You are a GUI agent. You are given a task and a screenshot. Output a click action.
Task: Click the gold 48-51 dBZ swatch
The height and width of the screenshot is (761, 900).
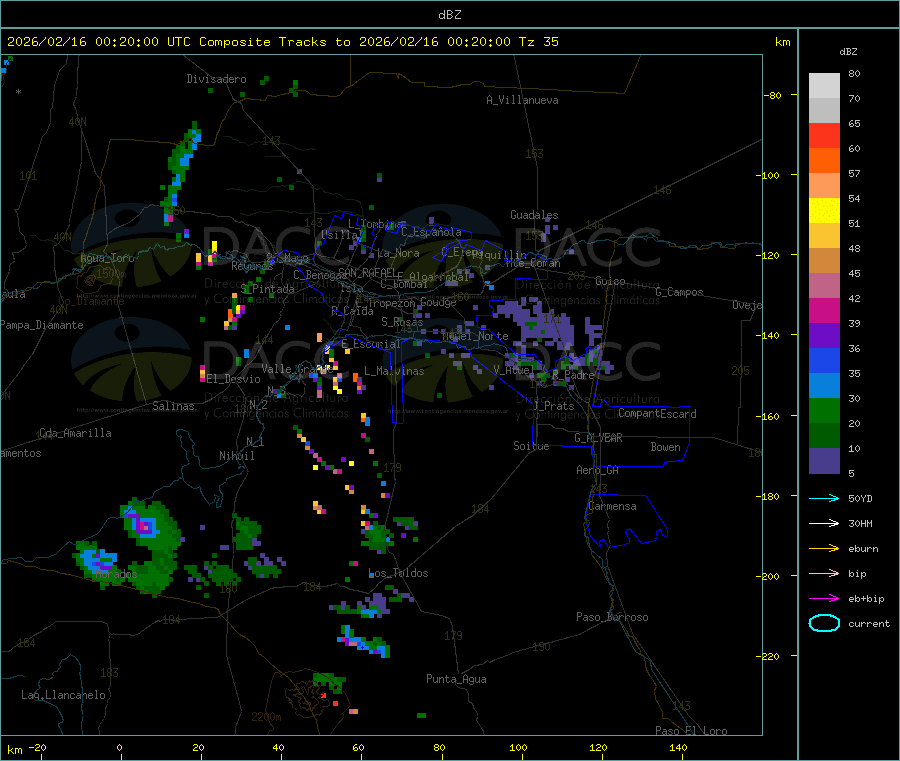click(x=824, y=235)
